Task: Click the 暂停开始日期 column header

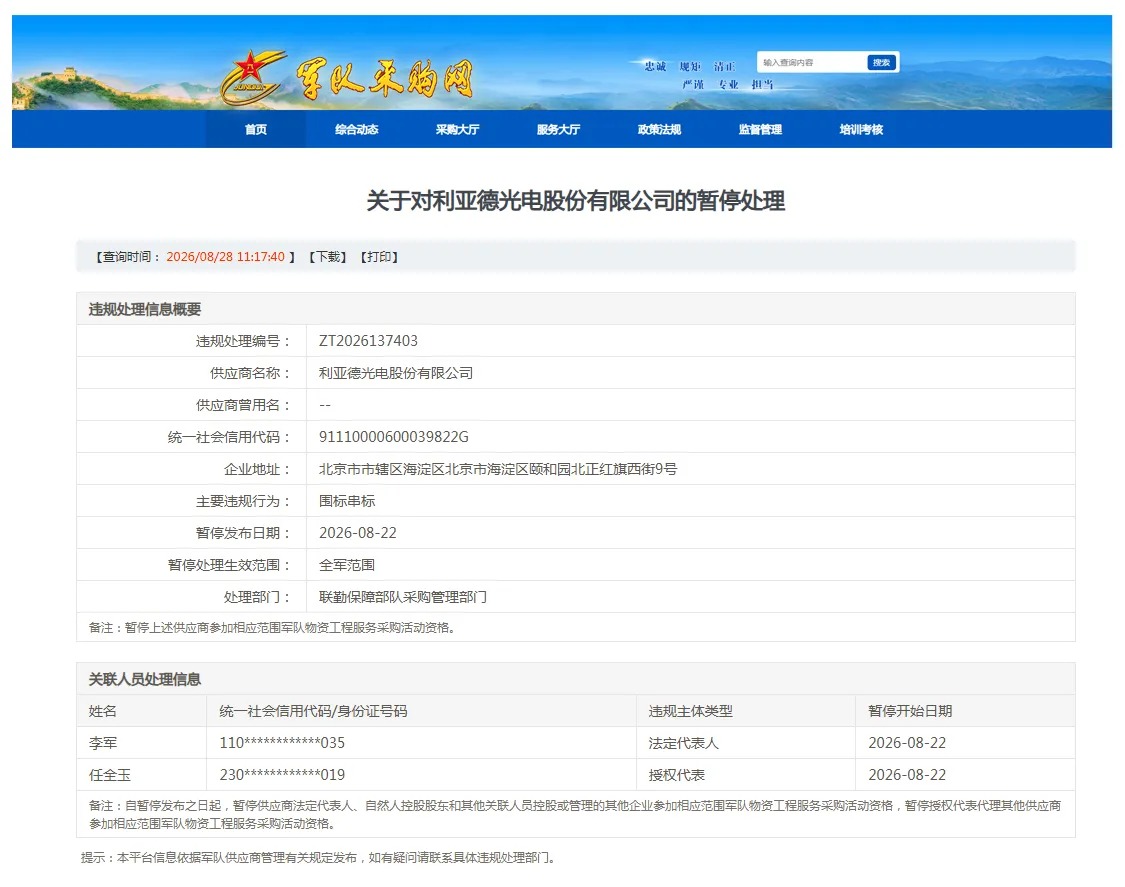Action: click(910, 711)
